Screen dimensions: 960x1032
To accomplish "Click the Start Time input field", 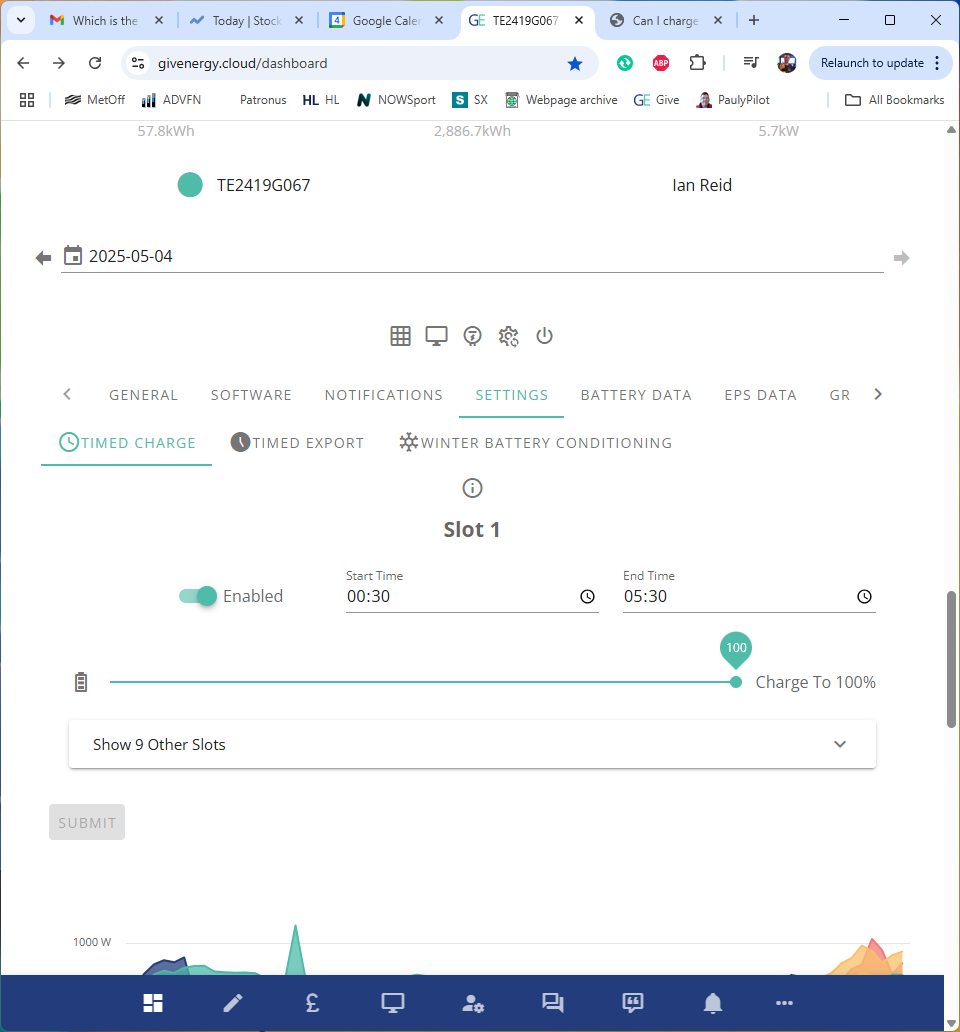I will (x=472, y=596).
